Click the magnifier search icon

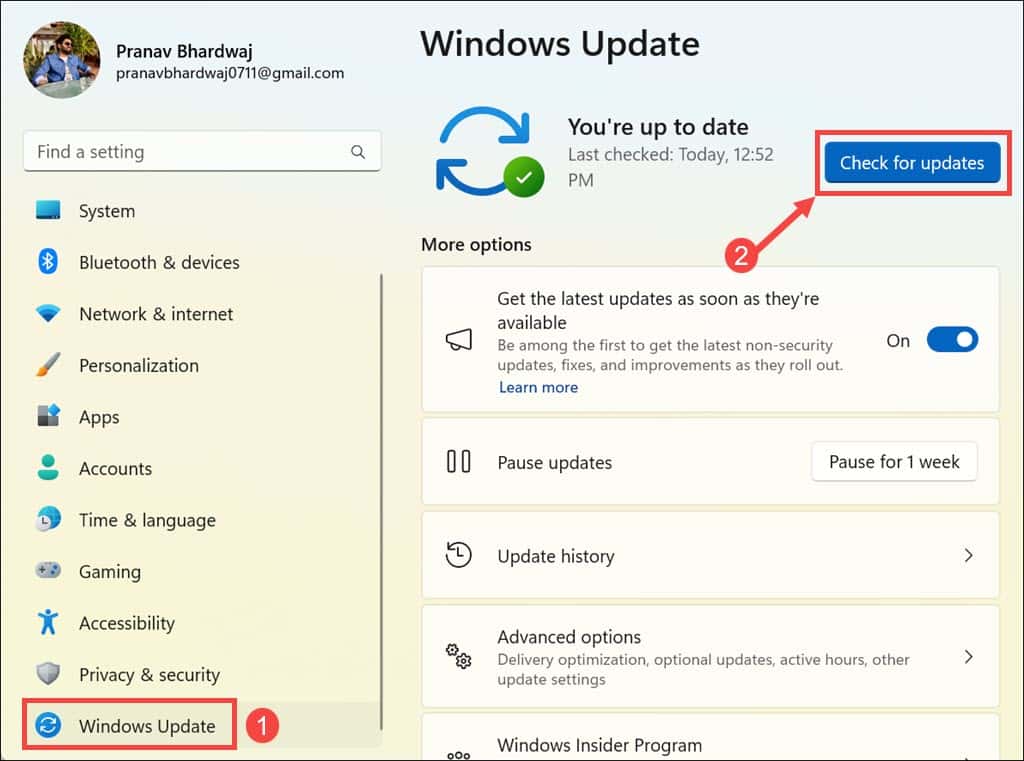(x=358, y=152)
